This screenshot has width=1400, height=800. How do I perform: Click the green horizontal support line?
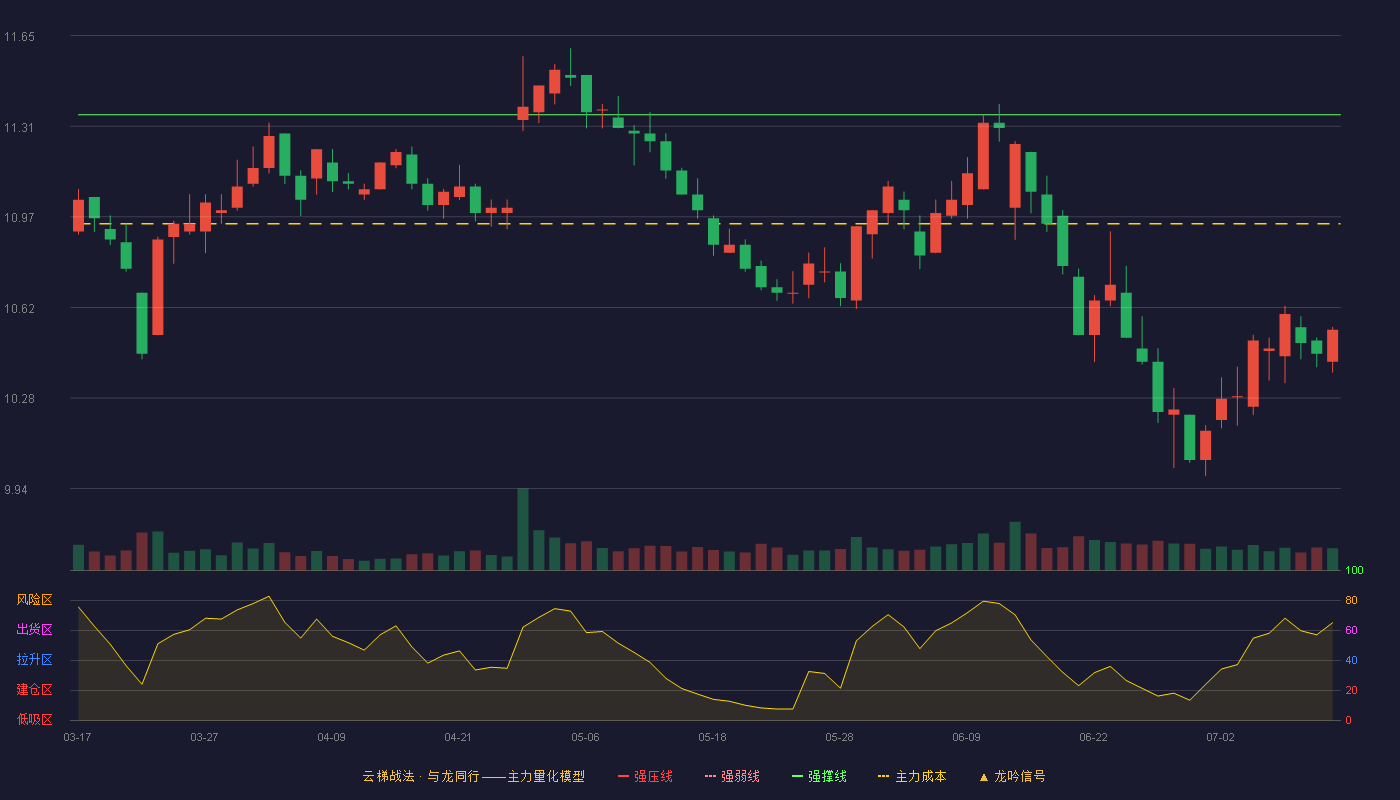pos(709,114)
